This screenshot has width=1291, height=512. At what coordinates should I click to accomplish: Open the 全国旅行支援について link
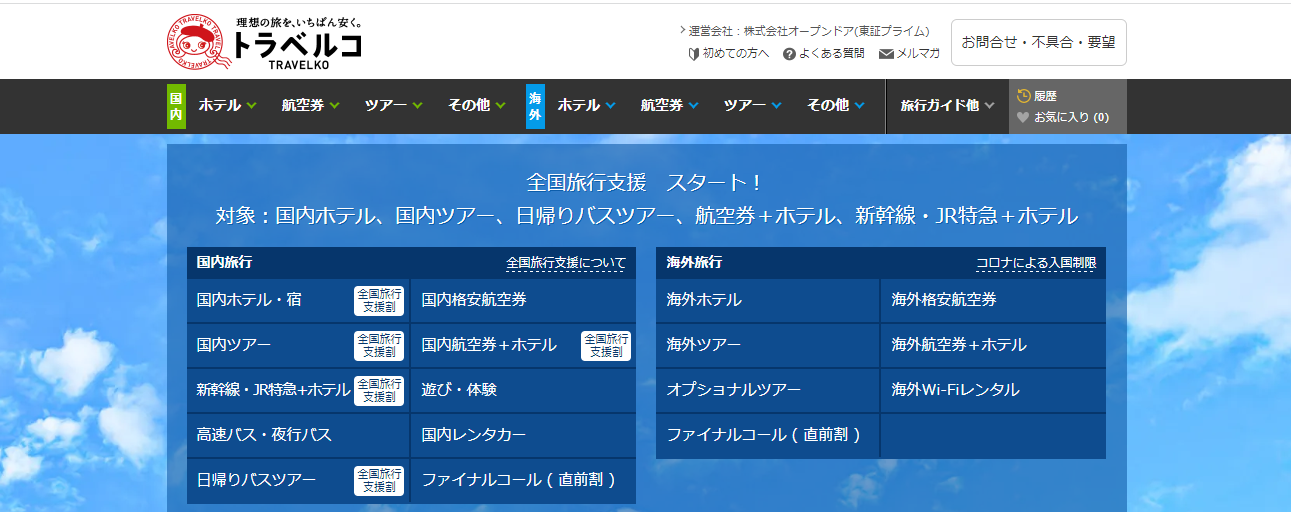pos(566,263)
